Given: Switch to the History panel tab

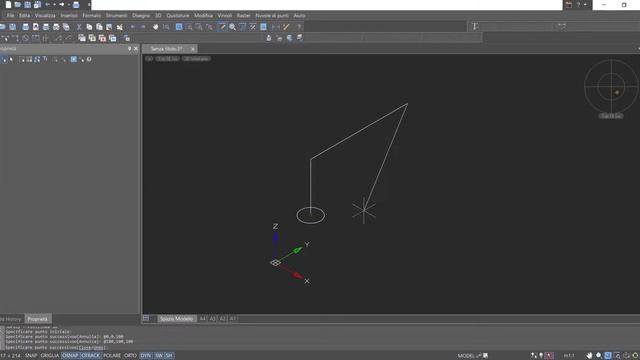Looking at the screenshot, I should click(11, 319).
